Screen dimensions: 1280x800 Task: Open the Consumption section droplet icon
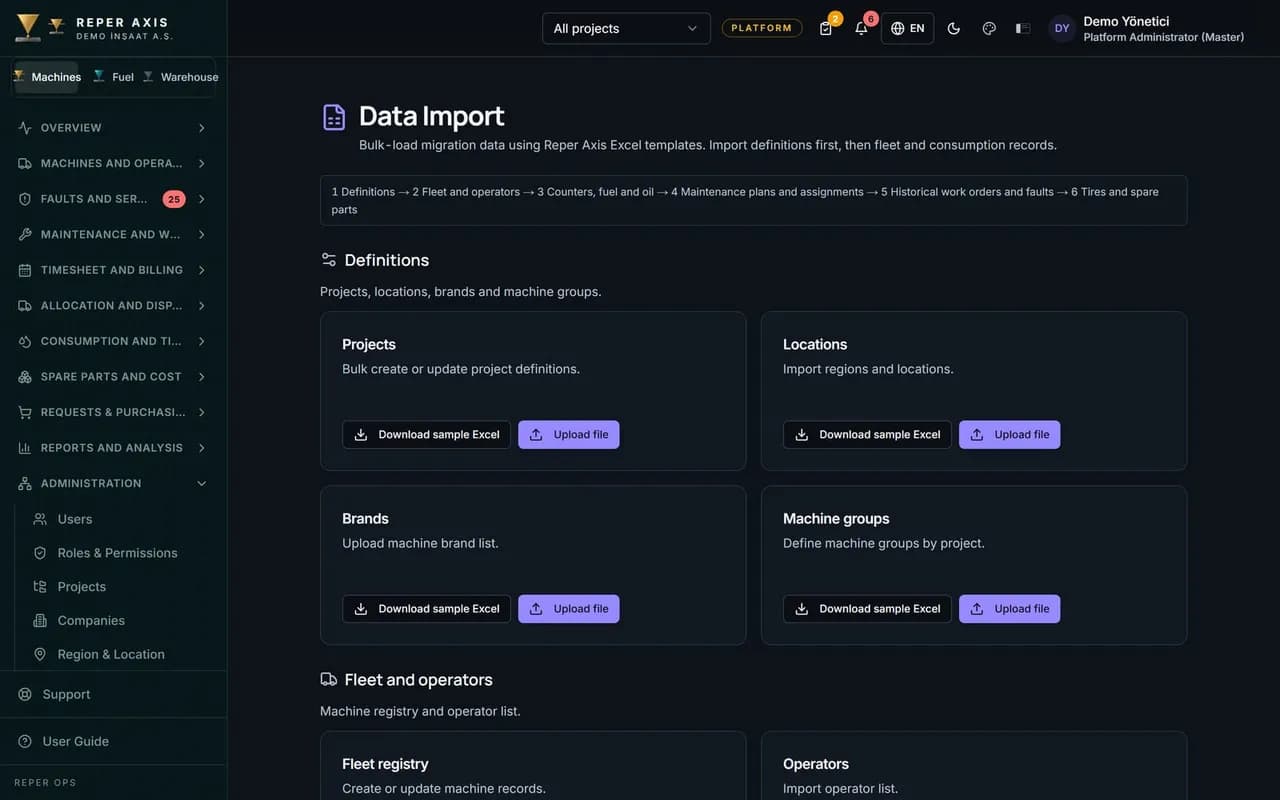click(x=25, y=341)
